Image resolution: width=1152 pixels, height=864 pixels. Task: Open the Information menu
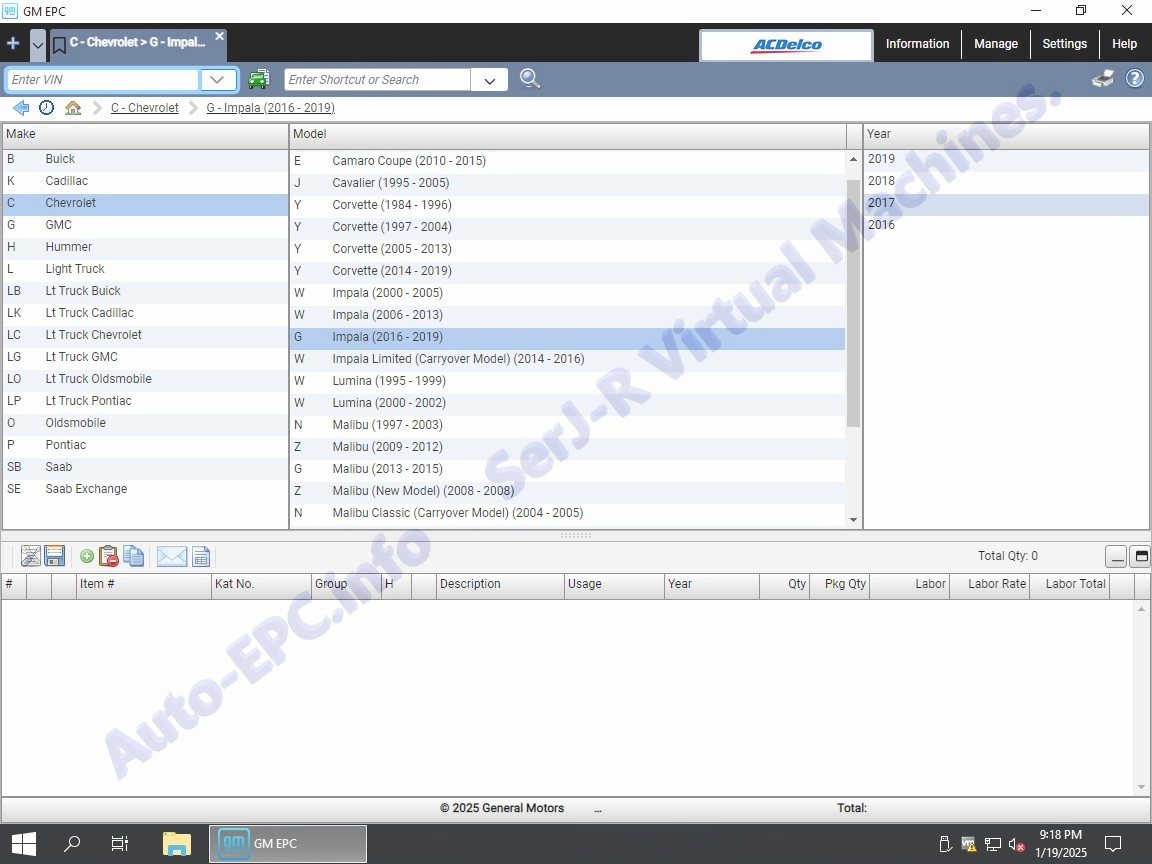917,44
